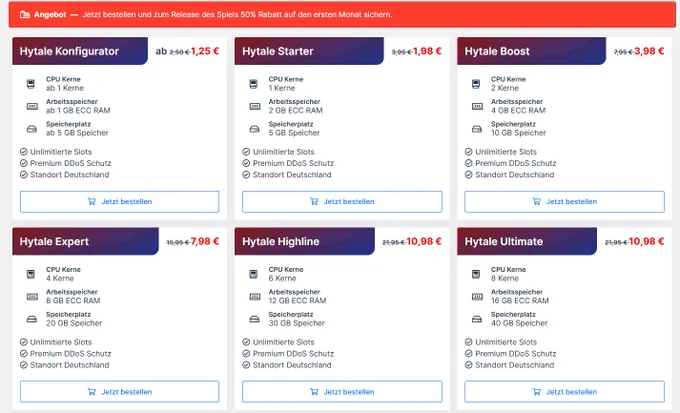Screen dimensions: 680x413
Task: Click the 7,98 € discounted price
Action: click(x=205, y=242)
